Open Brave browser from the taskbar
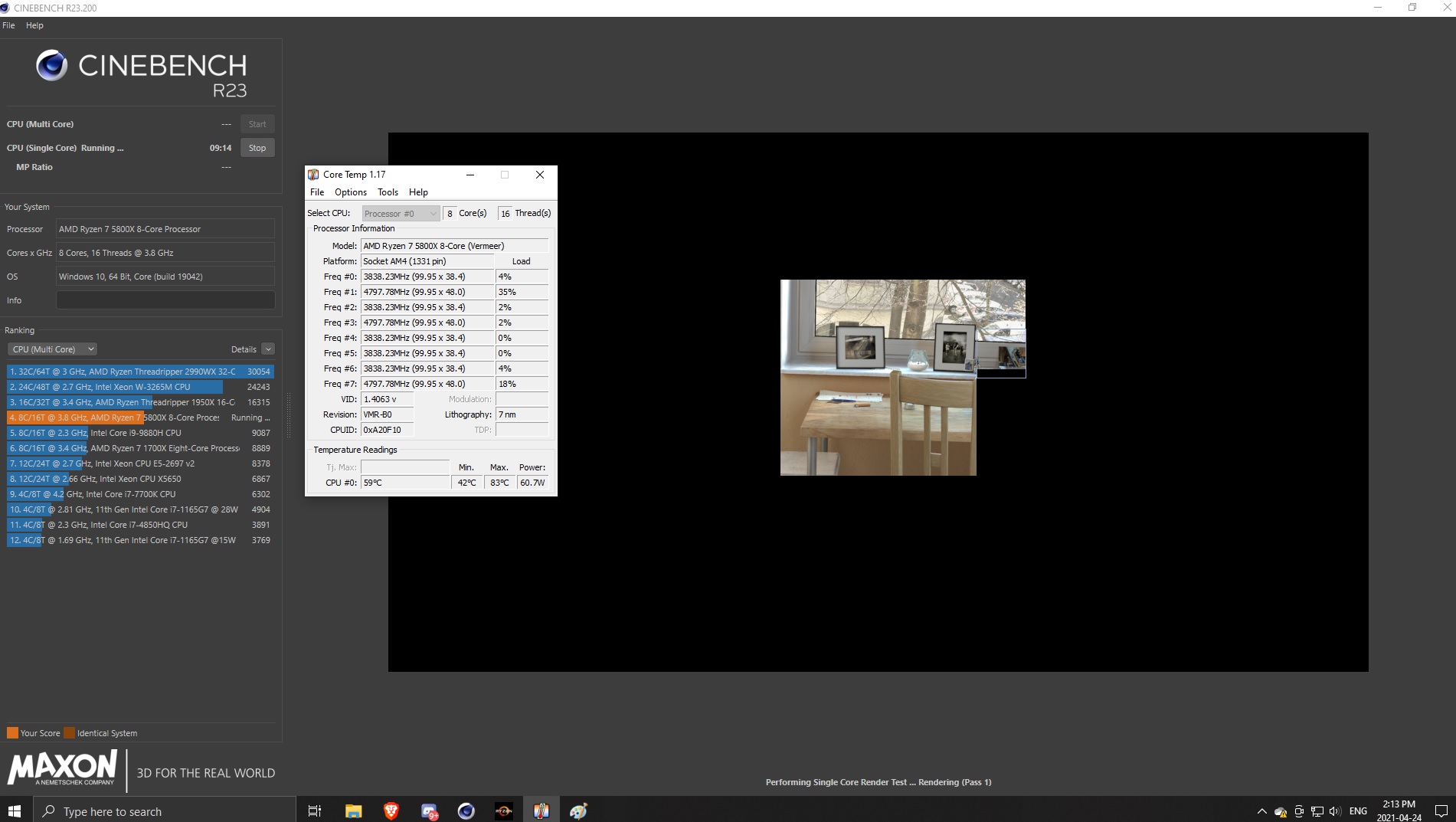1456x822 pixels. click(391, 811)
